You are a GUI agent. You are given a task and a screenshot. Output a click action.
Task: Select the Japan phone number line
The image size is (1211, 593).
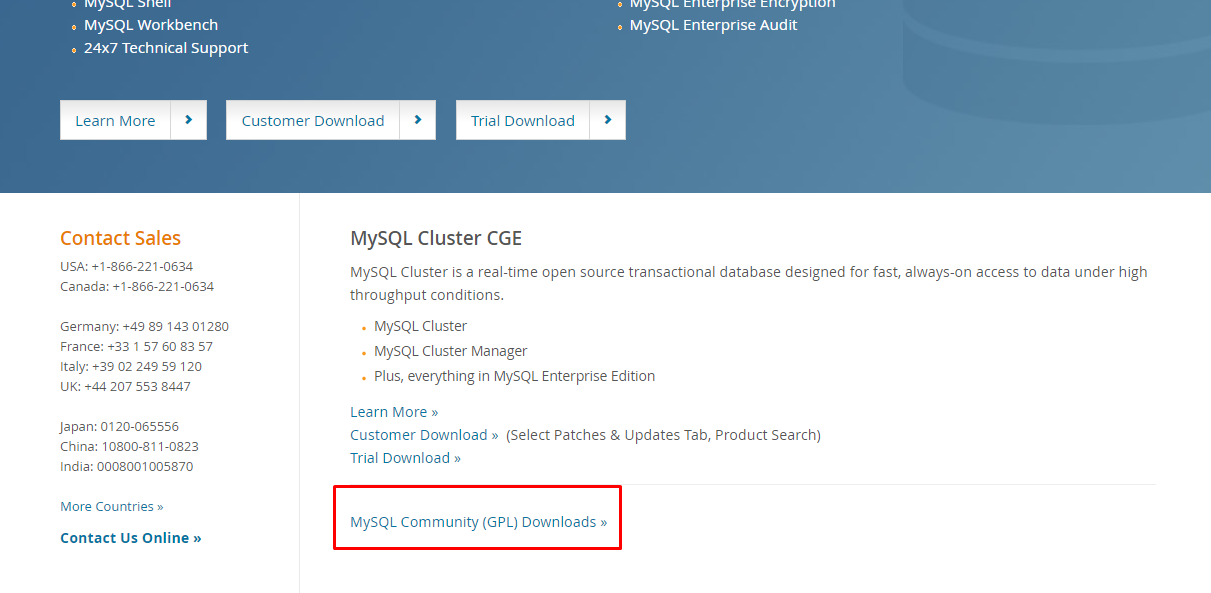(x=119, y=426)
